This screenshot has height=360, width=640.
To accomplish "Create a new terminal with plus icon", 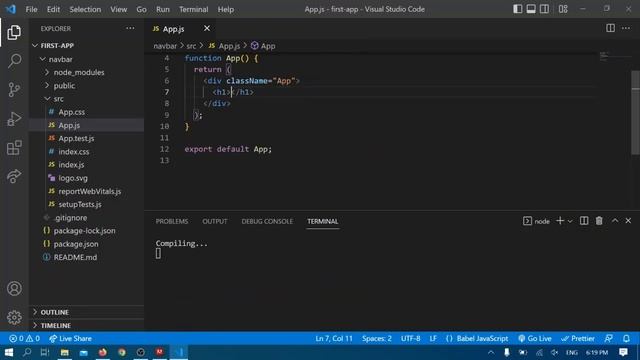I will pos(560,221).
